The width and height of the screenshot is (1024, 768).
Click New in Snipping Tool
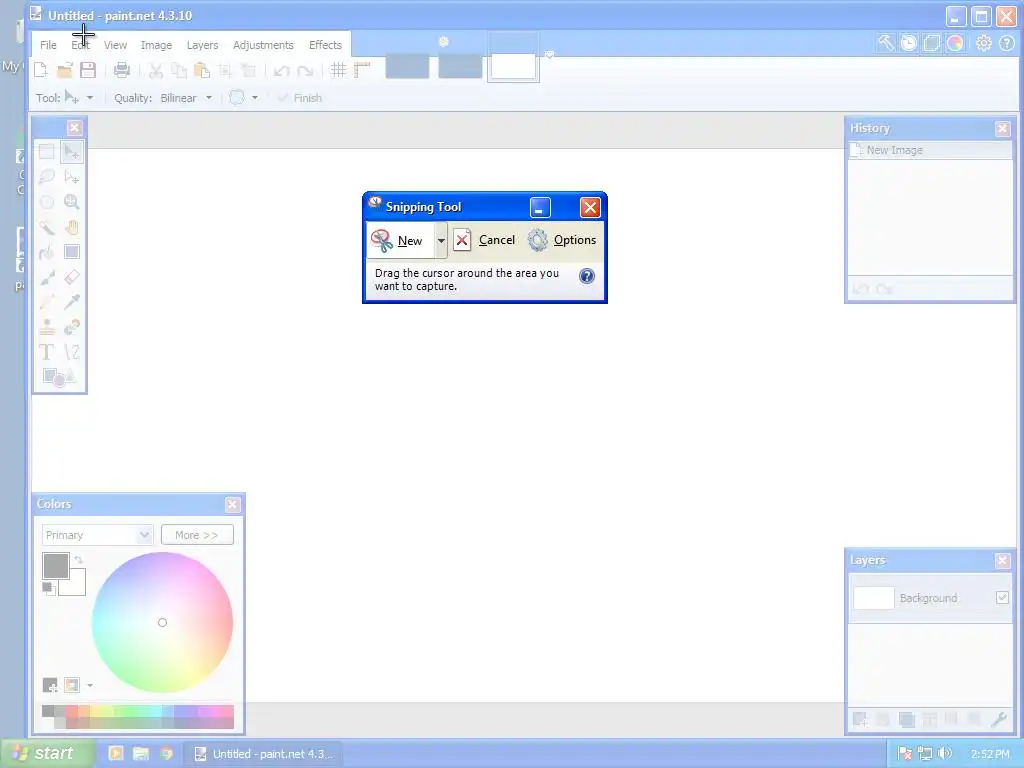pos(401,240)
